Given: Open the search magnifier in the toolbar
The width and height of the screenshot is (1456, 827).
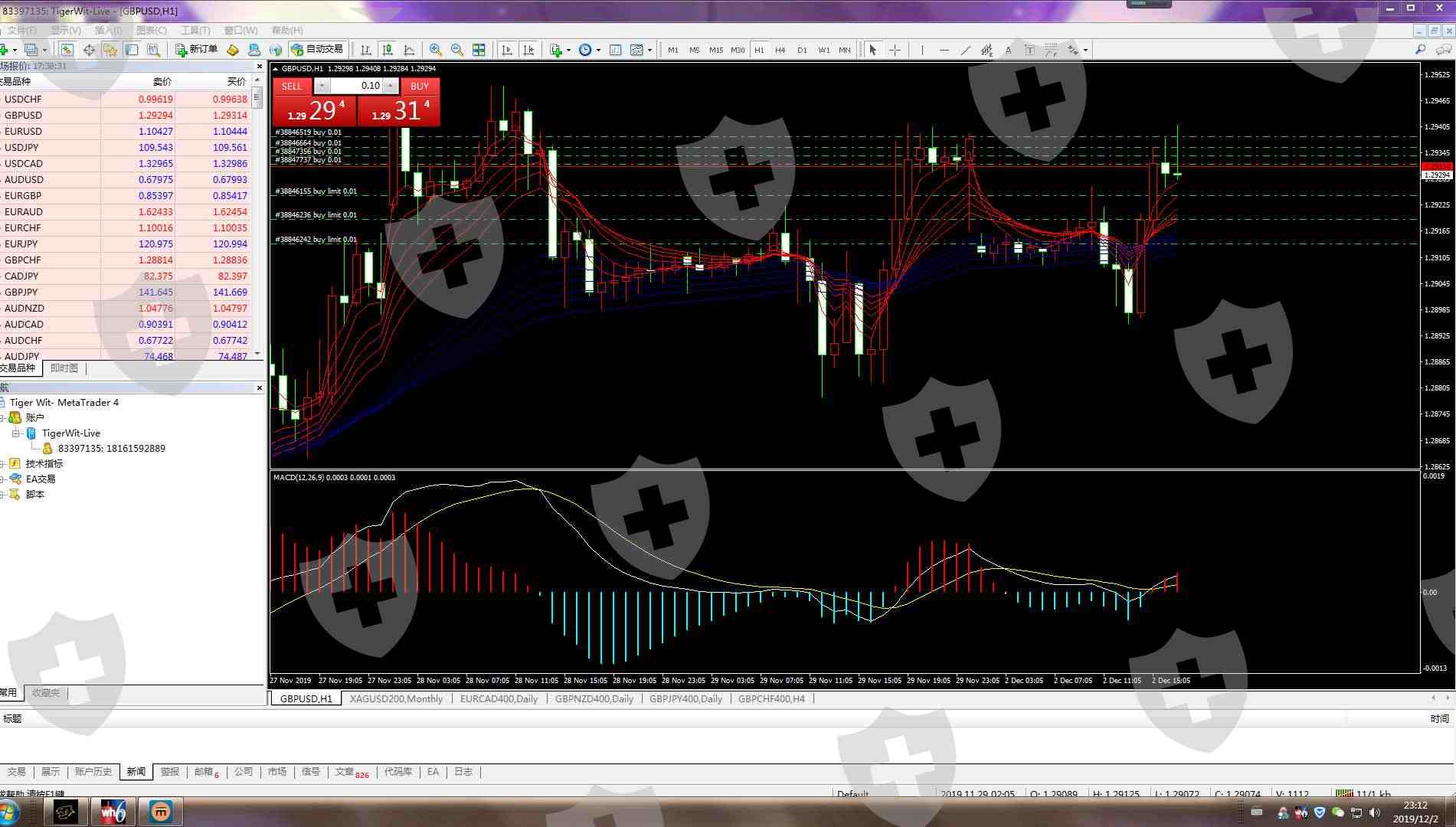Looking at the screenshot, I should 1420,50.
